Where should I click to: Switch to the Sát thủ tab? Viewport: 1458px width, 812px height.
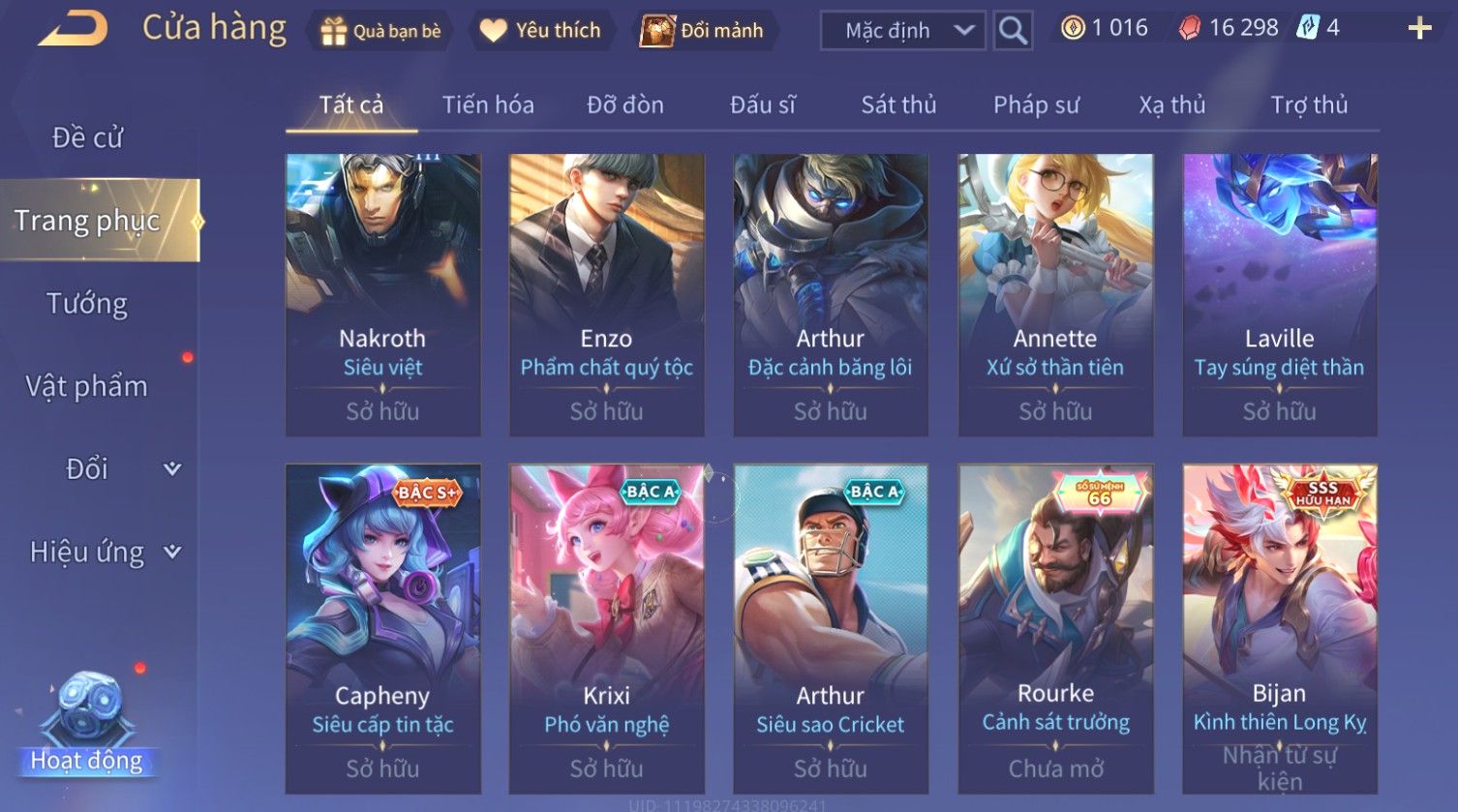point(898,105)
